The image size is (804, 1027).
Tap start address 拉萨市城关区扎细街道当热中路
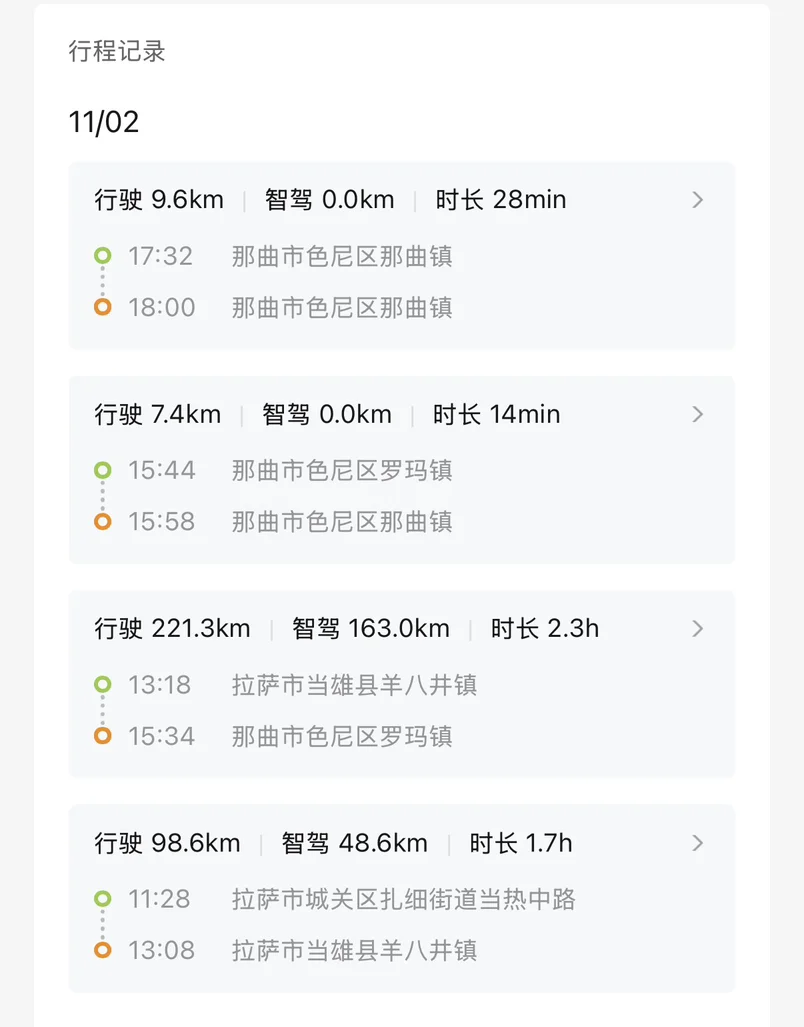[x=403, y=899]
